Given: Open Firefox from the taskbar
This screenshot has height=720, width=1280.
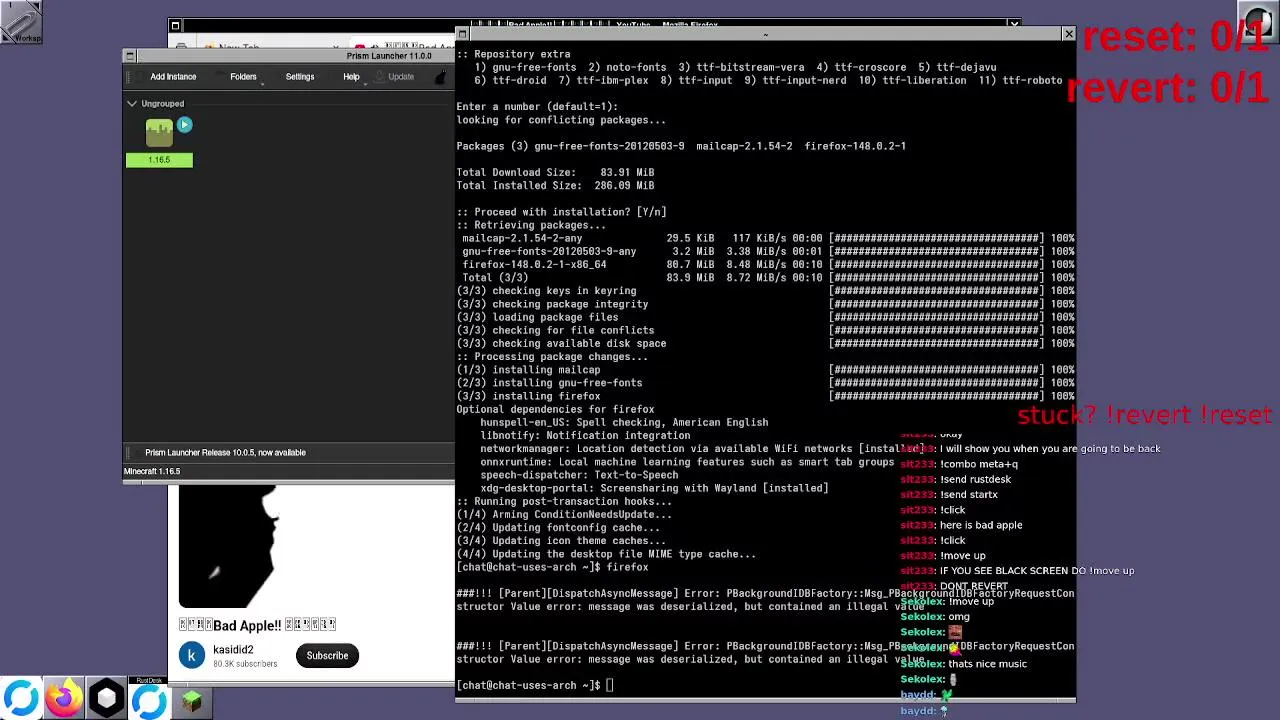Looking at the screenshot, I should (64, 699).
